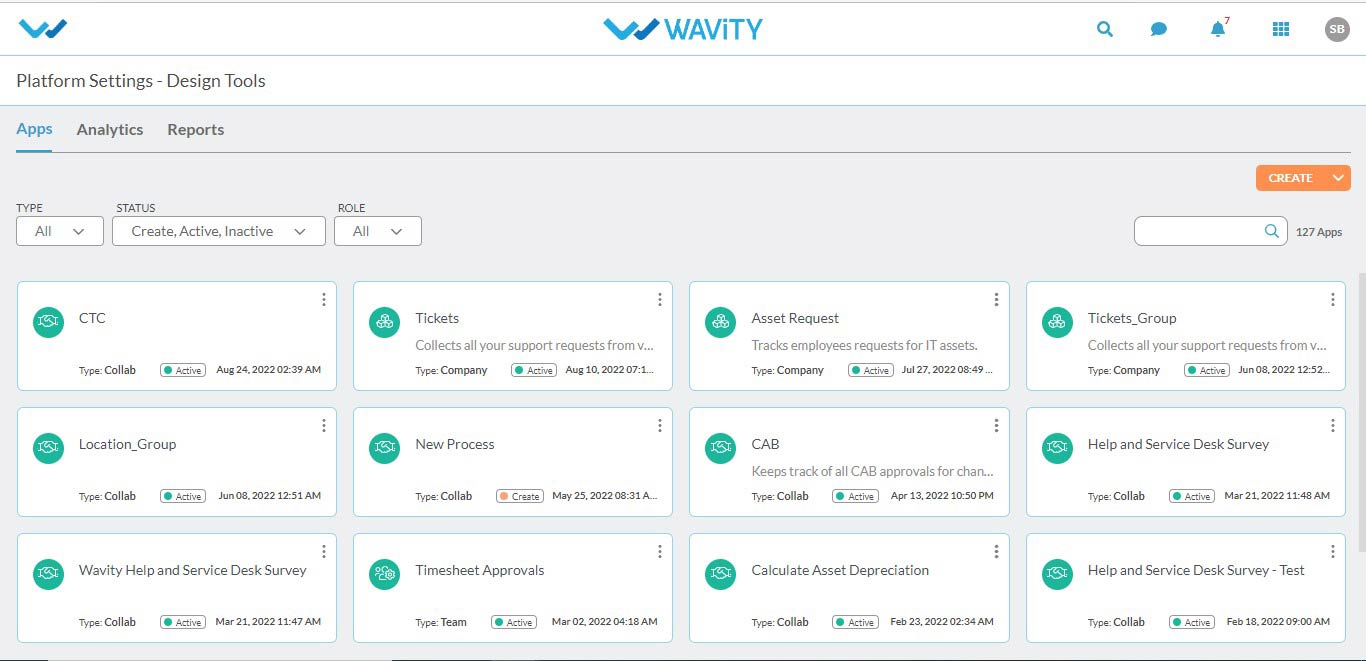Click magnifier icon in apps search box

point(1272,231)
